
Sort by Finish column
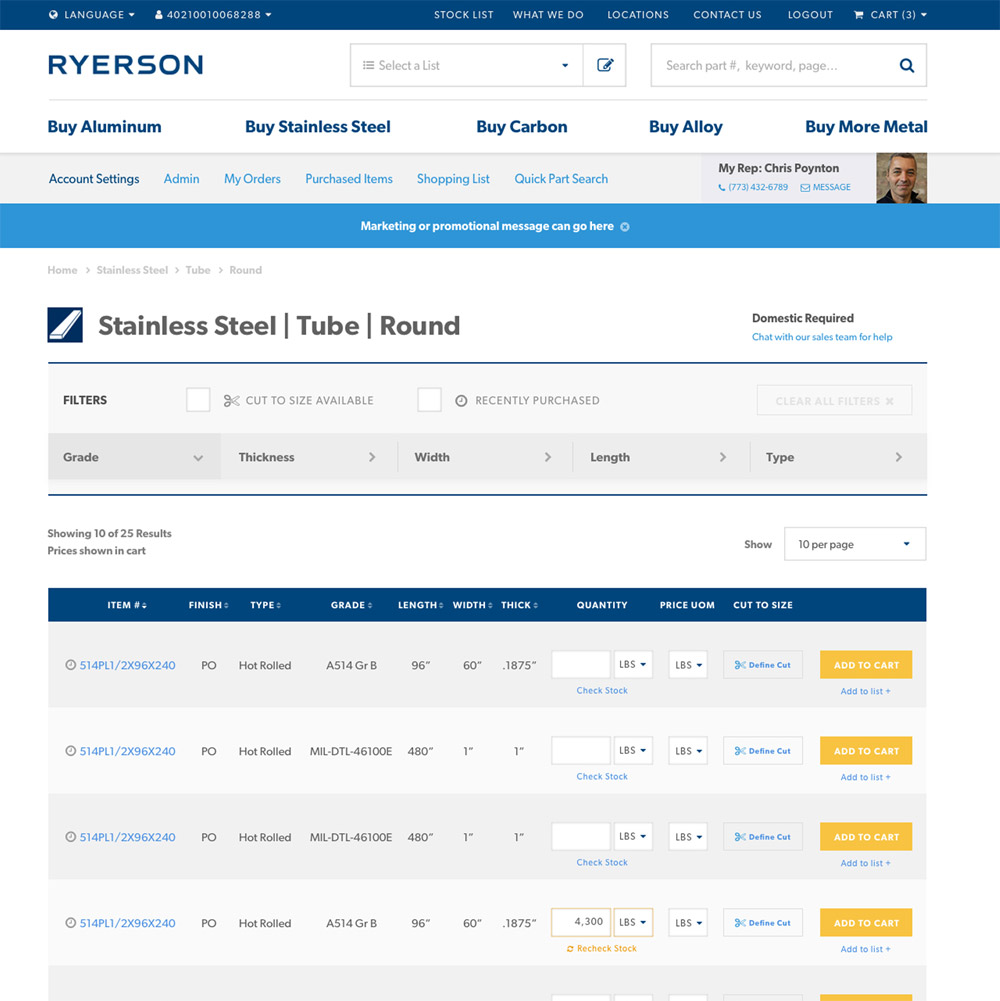point(208,605)
